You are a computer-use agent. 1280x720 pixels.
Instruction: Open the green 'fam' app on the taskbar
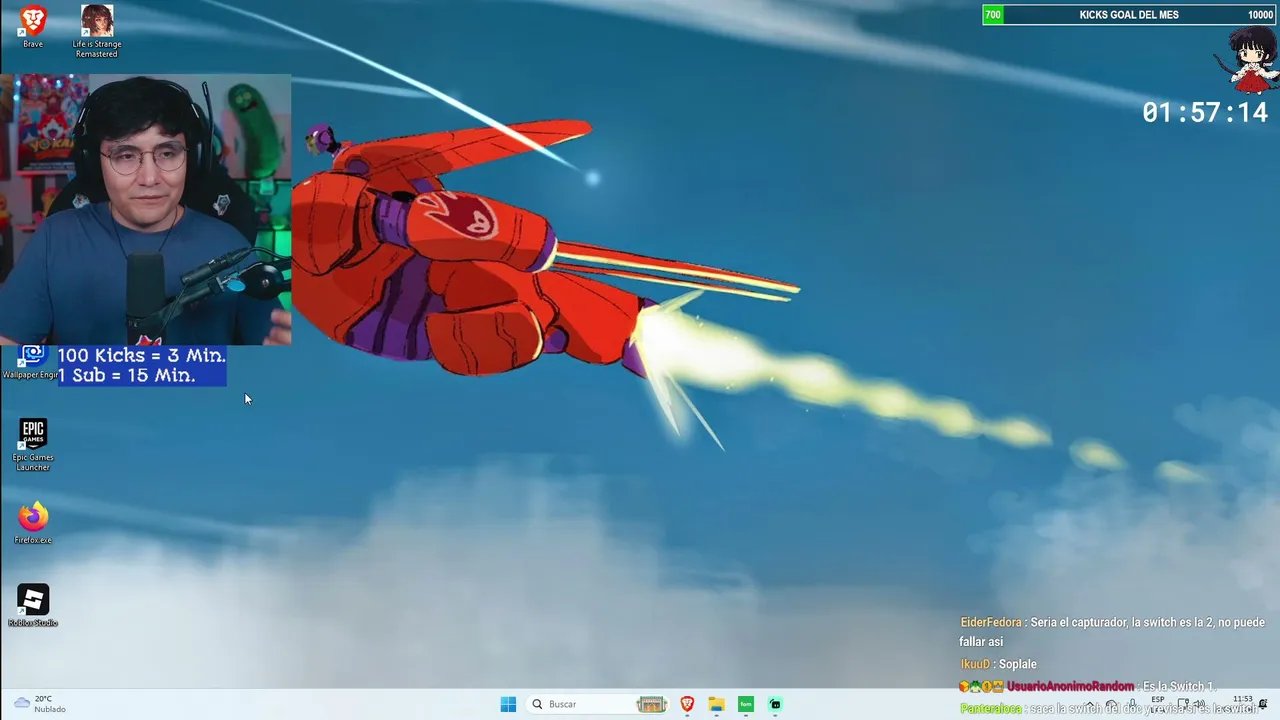pos(746,704)
